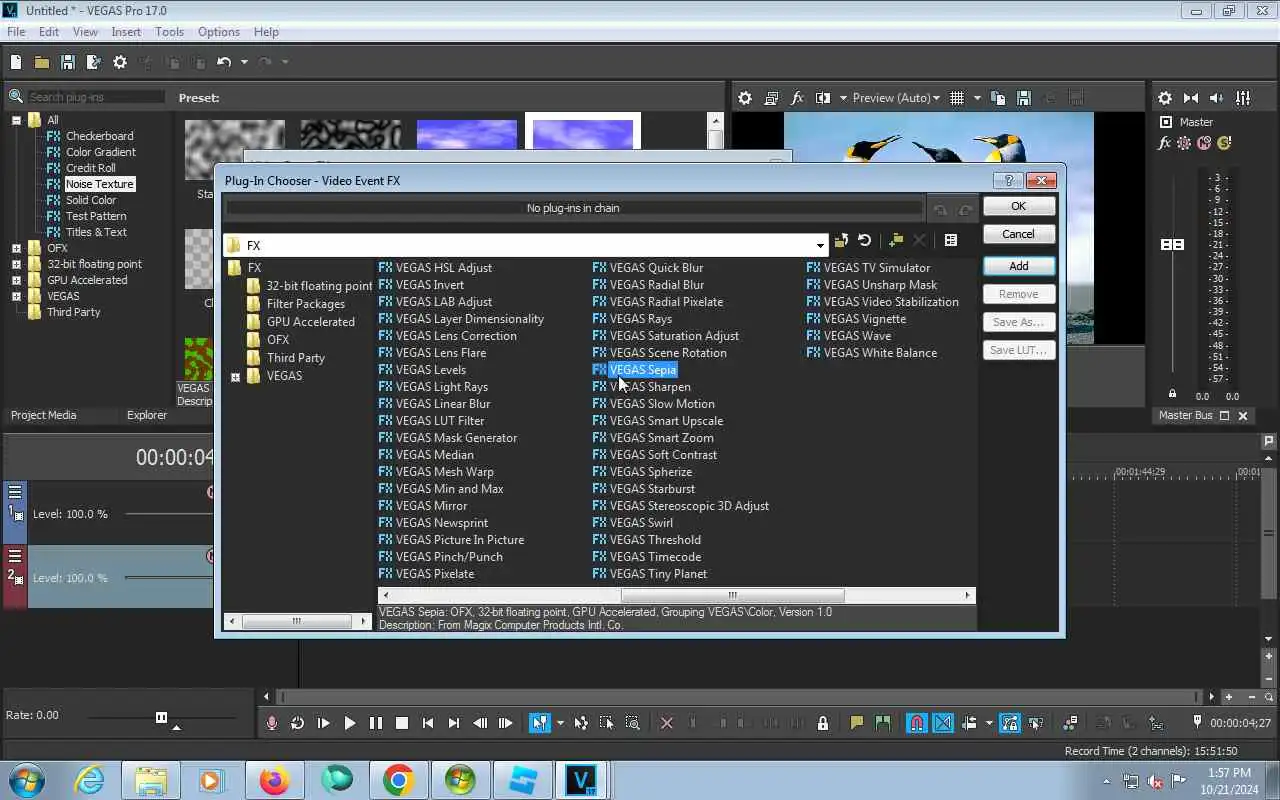
Task: Open Firefox from the Windows taskbar
Action: coord(274,780)
